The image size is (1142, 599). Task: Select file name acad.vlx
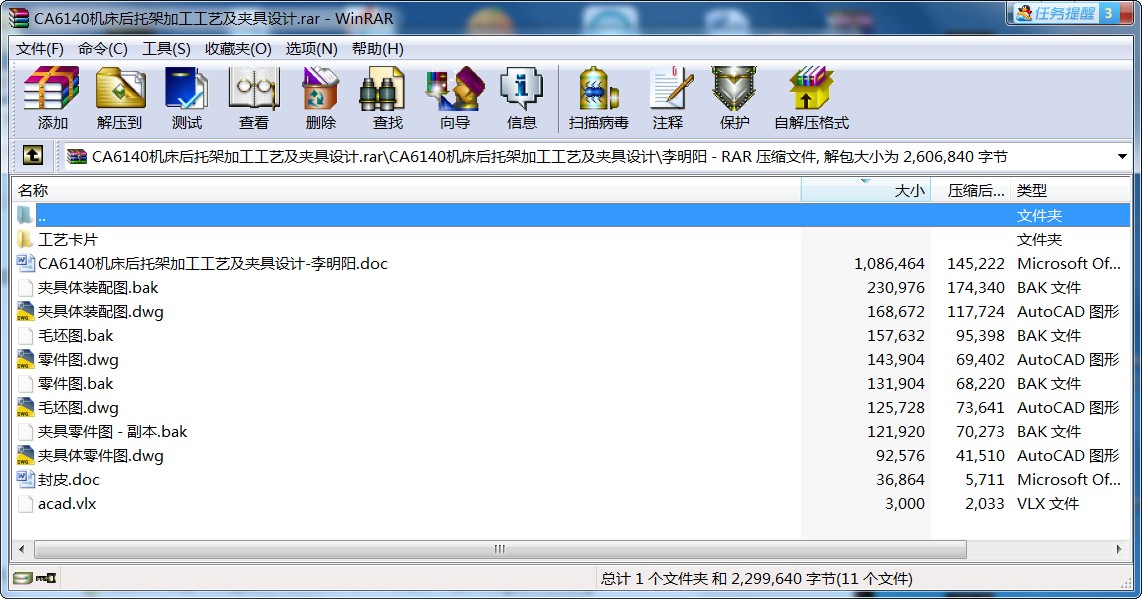[x=67, y=504]
